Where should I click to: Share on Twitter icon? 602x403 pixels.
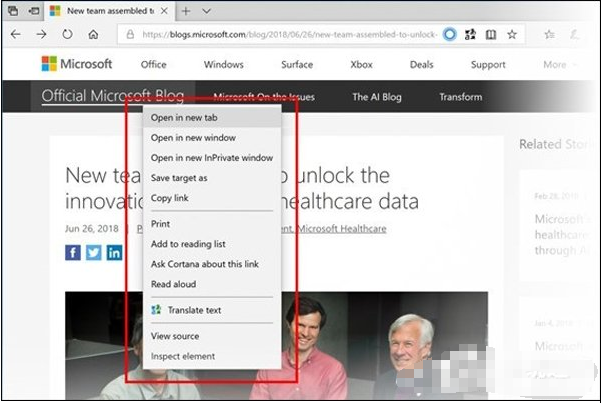tap(93, 253)
